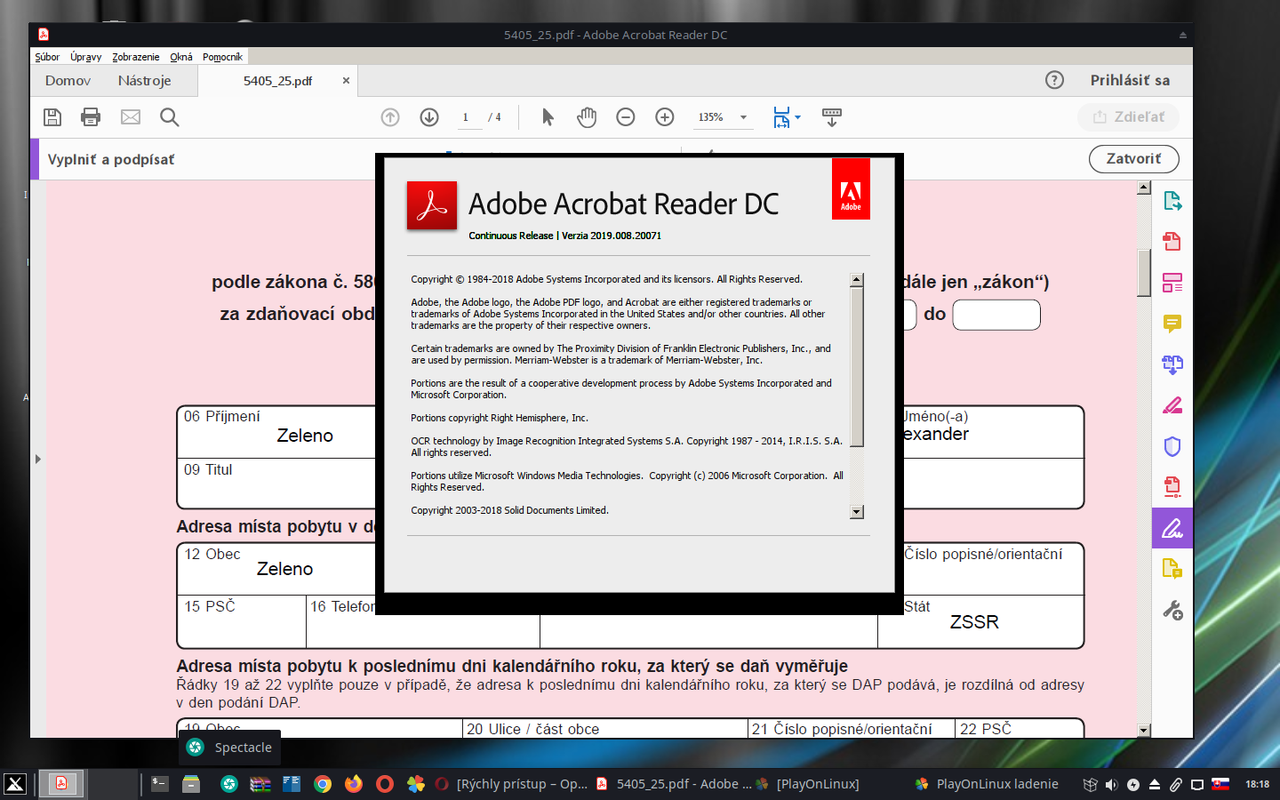Open Chrome from the taskbar

click(322, 784)
